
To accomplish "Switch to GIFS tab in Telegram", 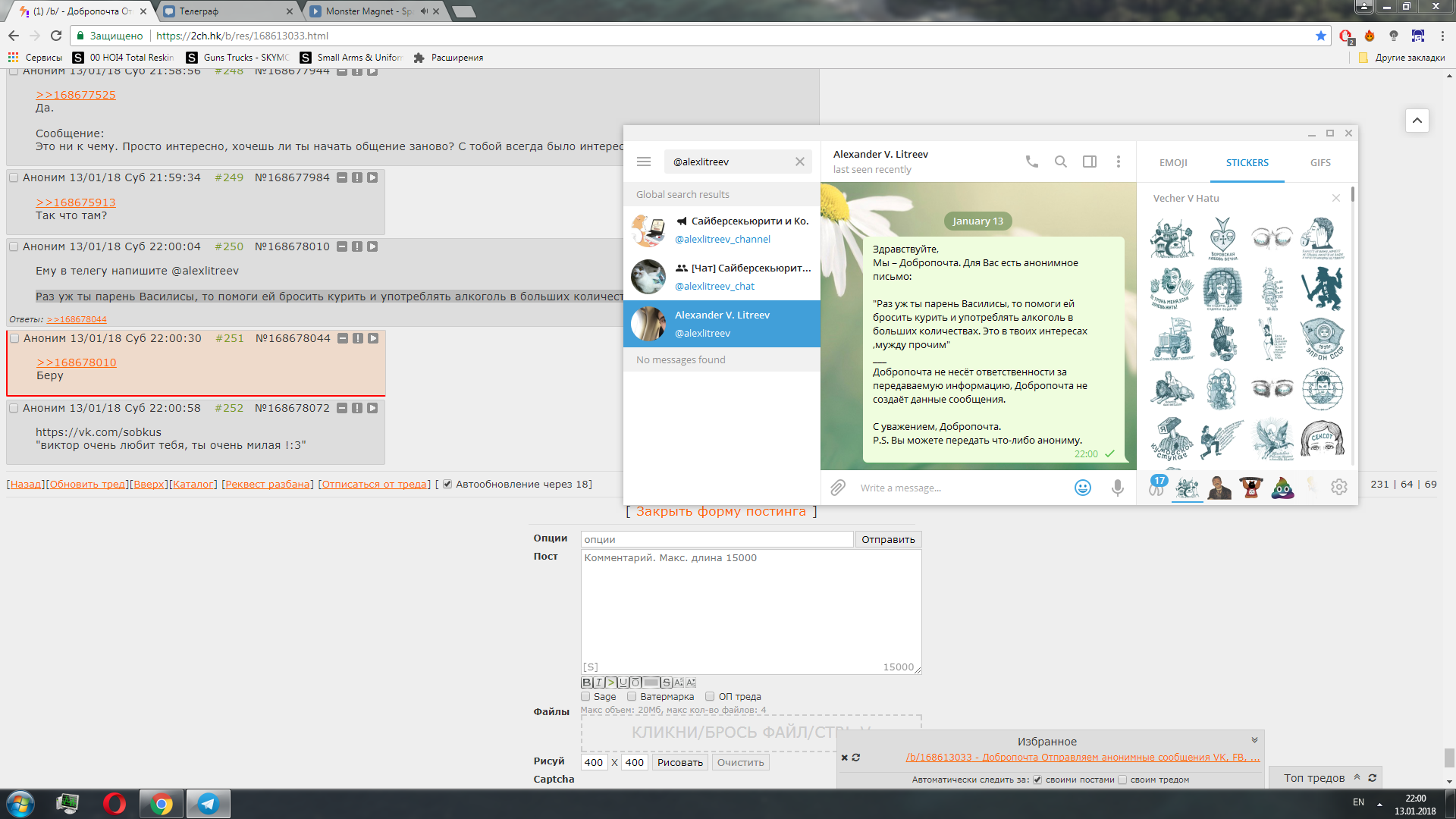I will tap(1320, 162).
